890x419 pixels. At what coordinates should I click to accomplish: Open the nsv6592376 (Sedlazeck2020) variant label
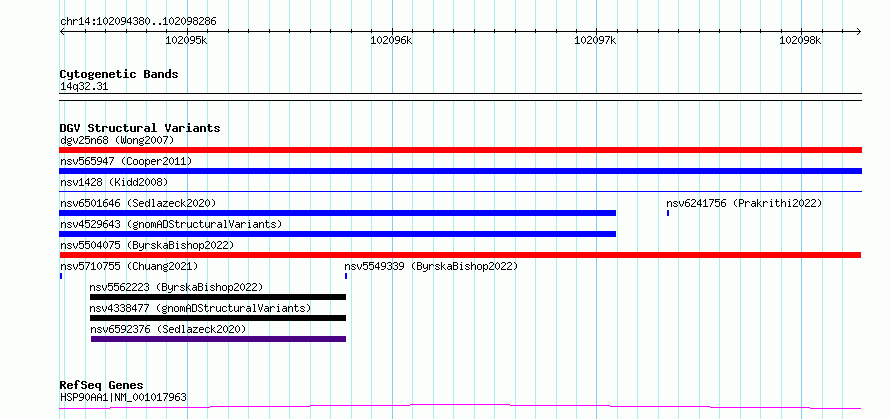point(168,329)
